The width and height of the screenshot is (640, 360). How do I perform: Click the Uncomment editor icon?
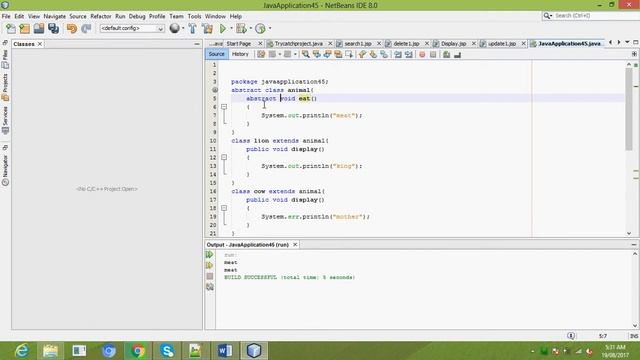tap(458, 54)
